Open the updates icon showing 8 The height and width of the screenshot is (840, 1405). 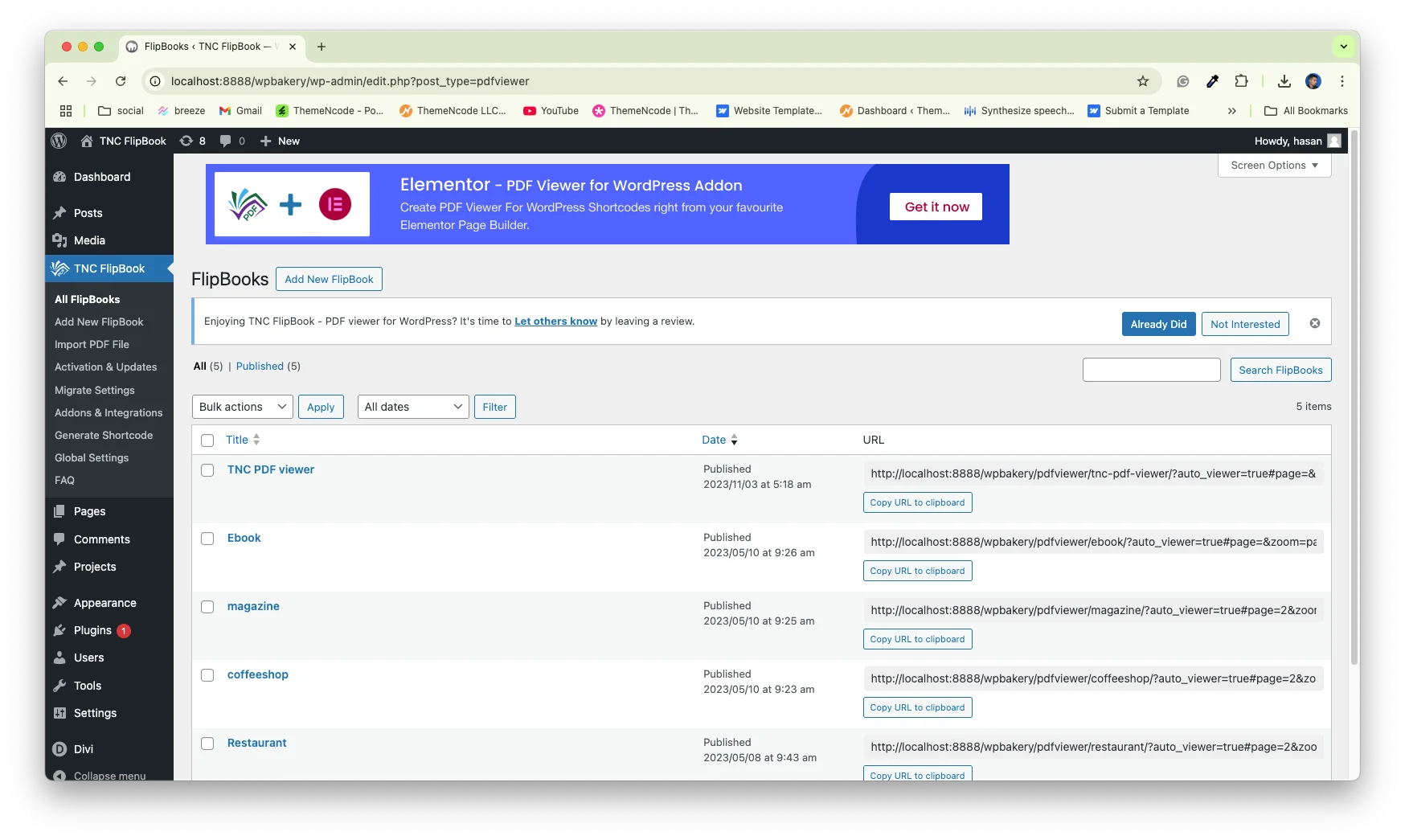point(192,141)
